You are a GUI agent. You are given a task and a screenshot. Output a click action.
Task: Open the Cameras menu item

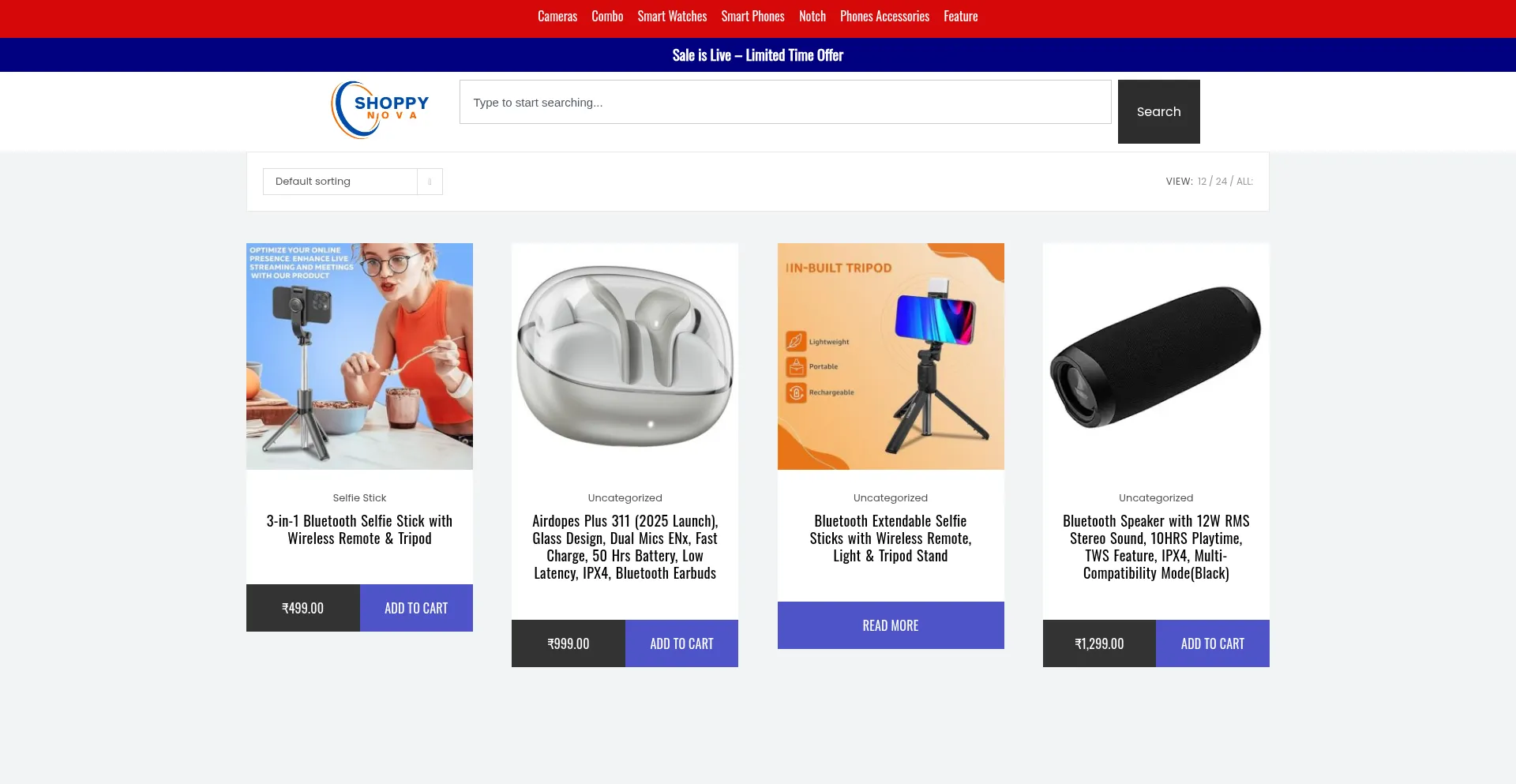pos(557,17)
